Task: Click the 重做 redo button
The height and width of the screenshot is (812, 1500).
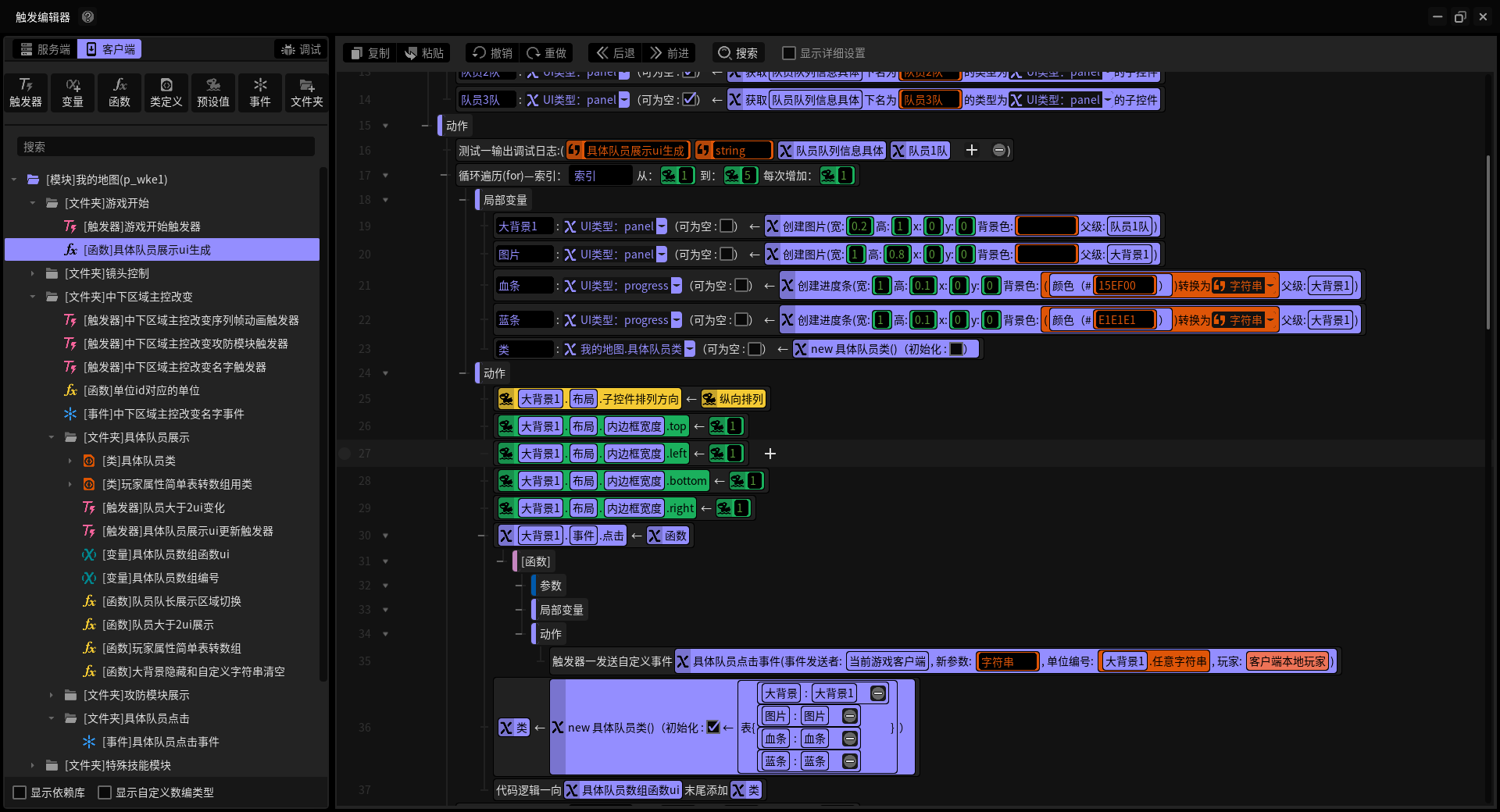Action: [x=546, y=53]
